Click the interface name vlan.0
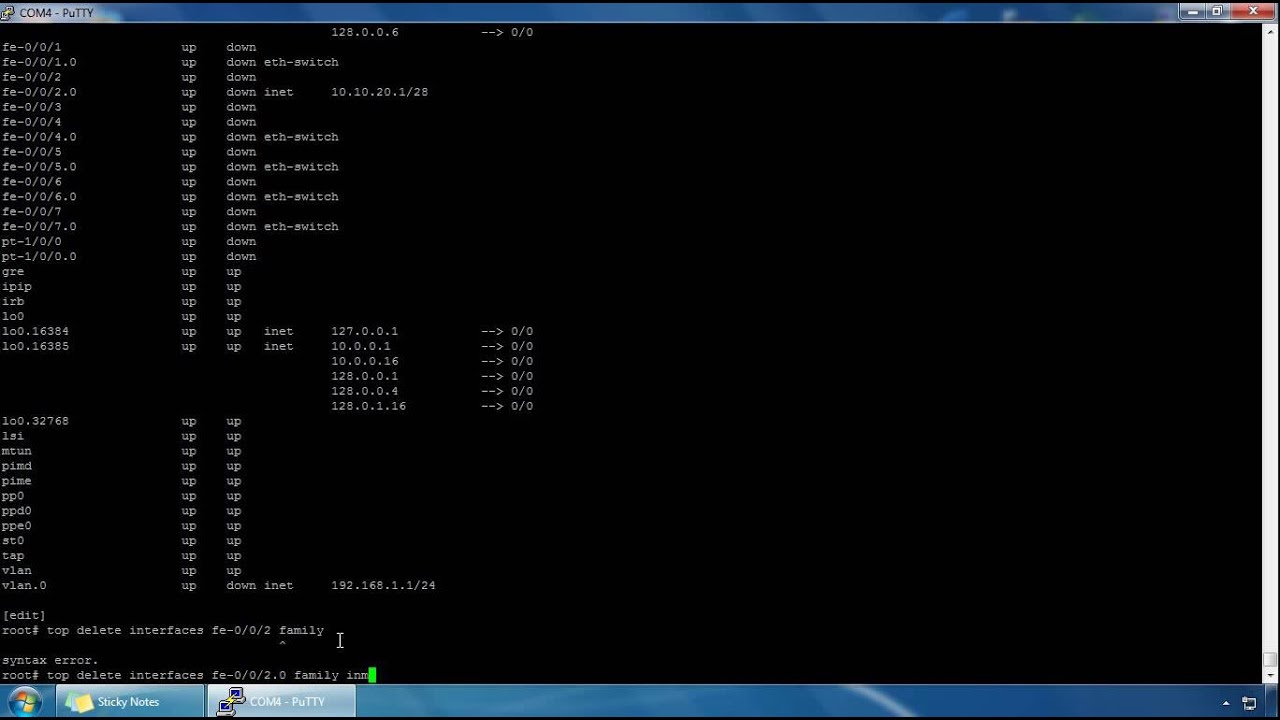The image size is (1280, 720). [x=24, y=586]
